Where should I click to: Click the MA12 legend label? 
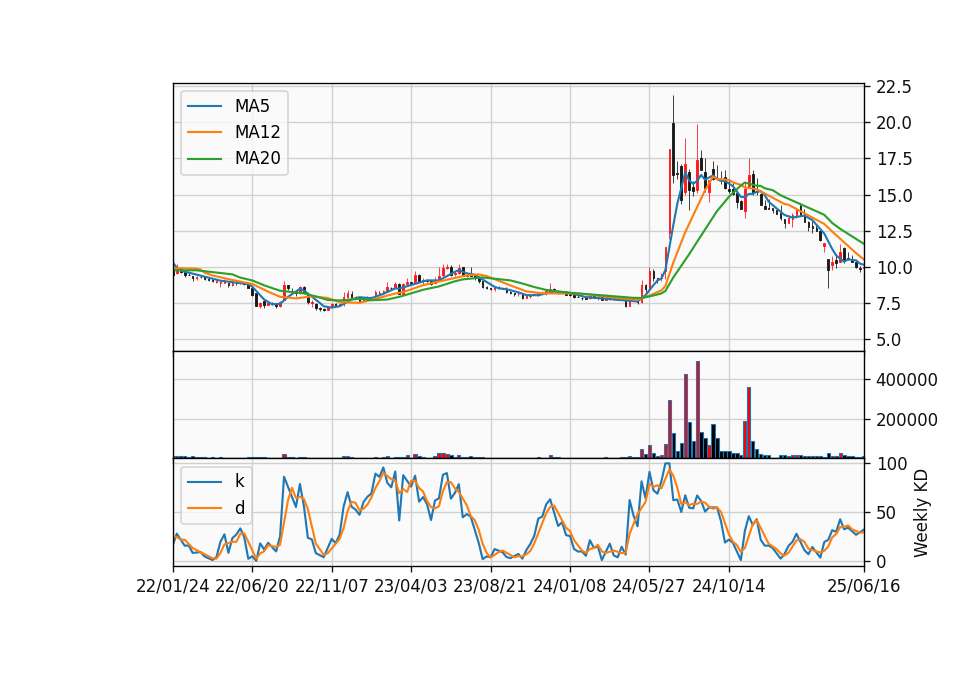tap(257, 132)
